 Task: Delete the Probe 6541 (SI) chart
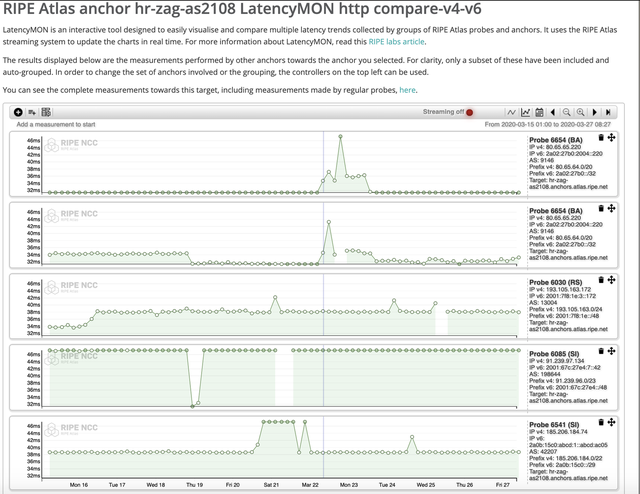[x=601, y=422]
